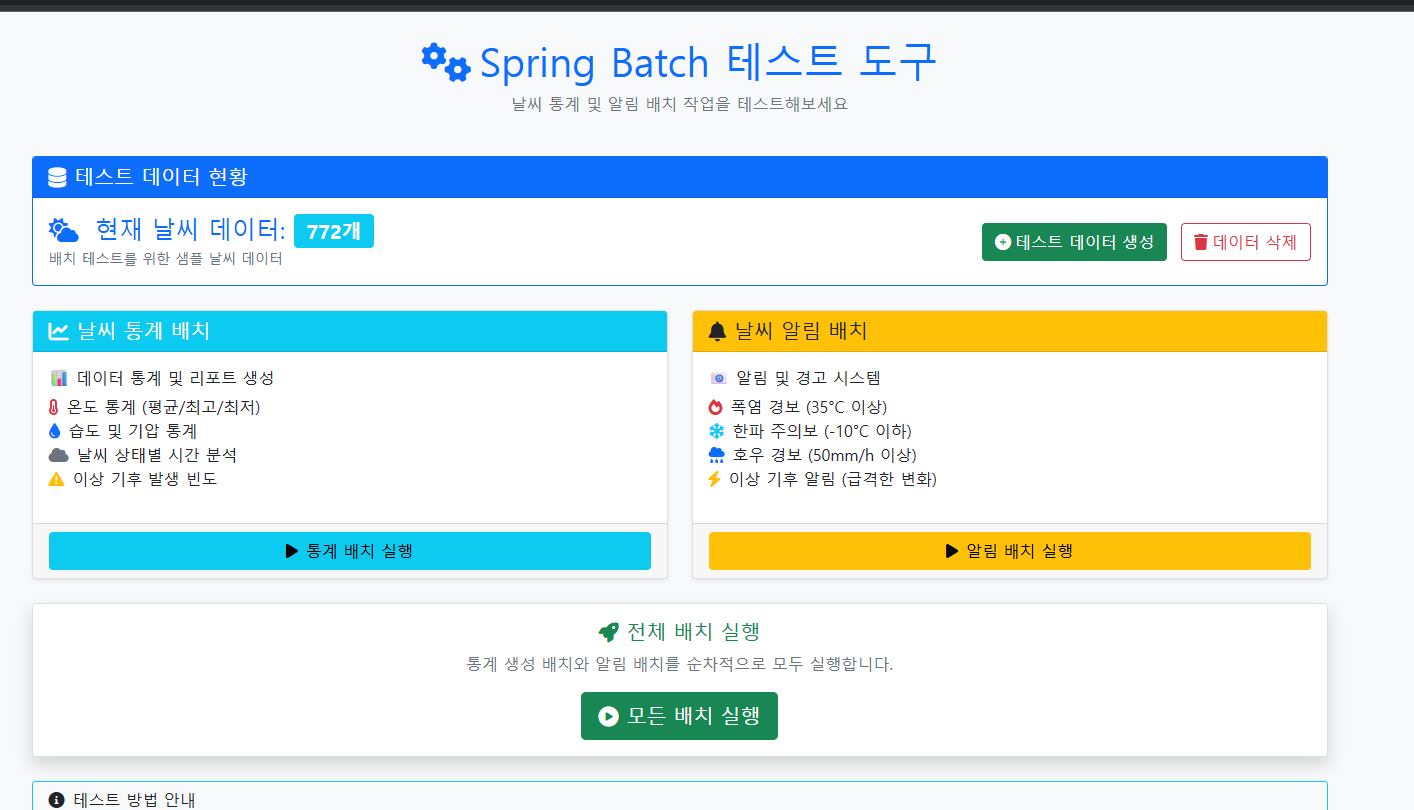Click the 이상 기후 발생 빈도 text
The height and width of the screenshot is (810, 1414).
pos(145,479)
